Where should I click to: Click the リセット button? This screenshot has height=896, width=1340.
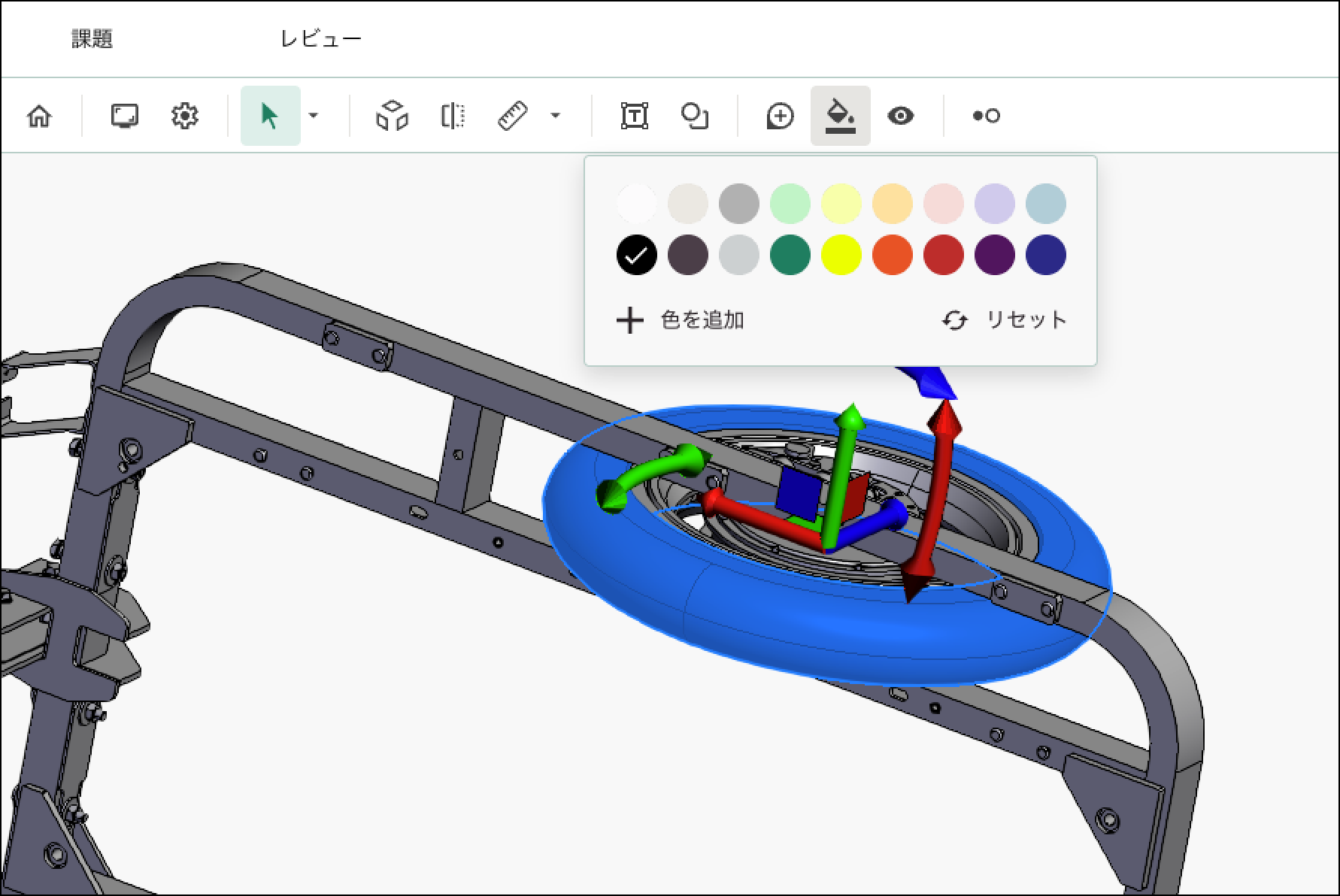click(1005, 320)
